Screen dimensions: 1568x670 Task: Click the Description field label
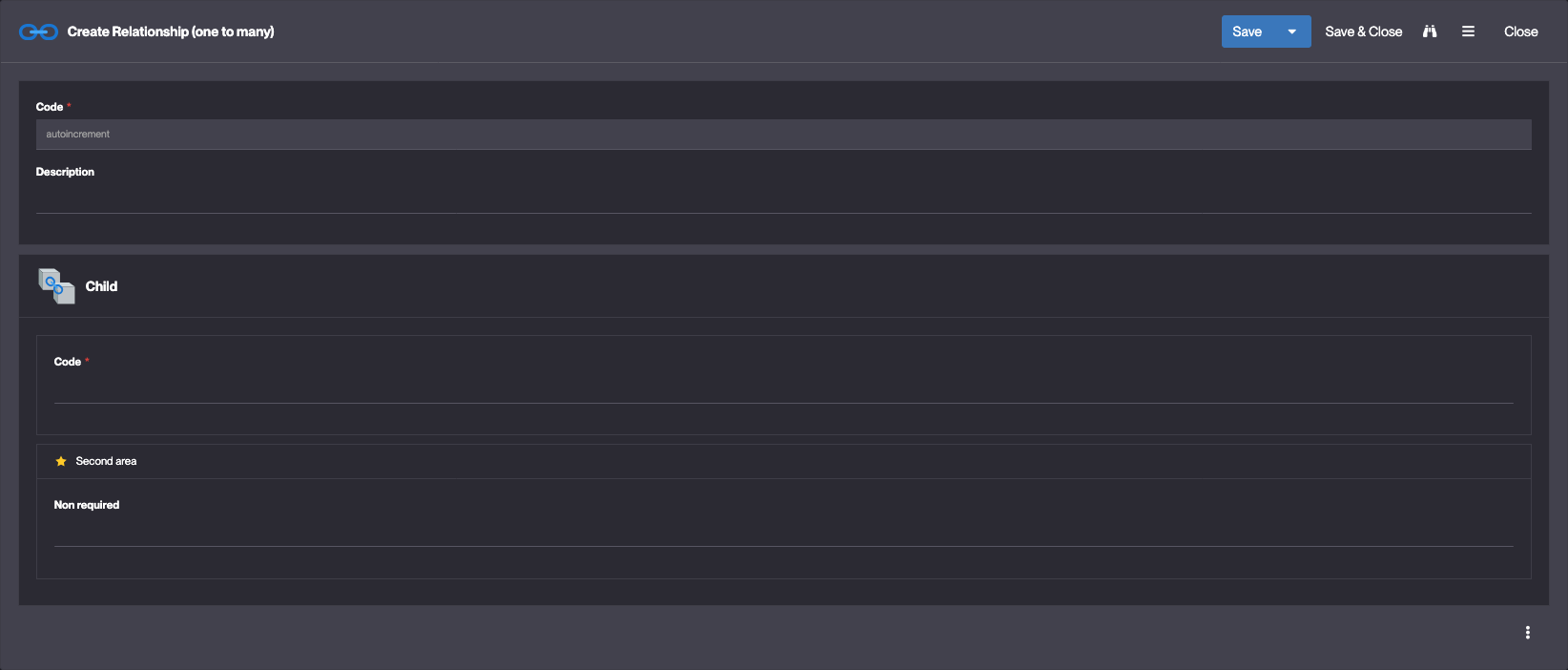(65, 172)
